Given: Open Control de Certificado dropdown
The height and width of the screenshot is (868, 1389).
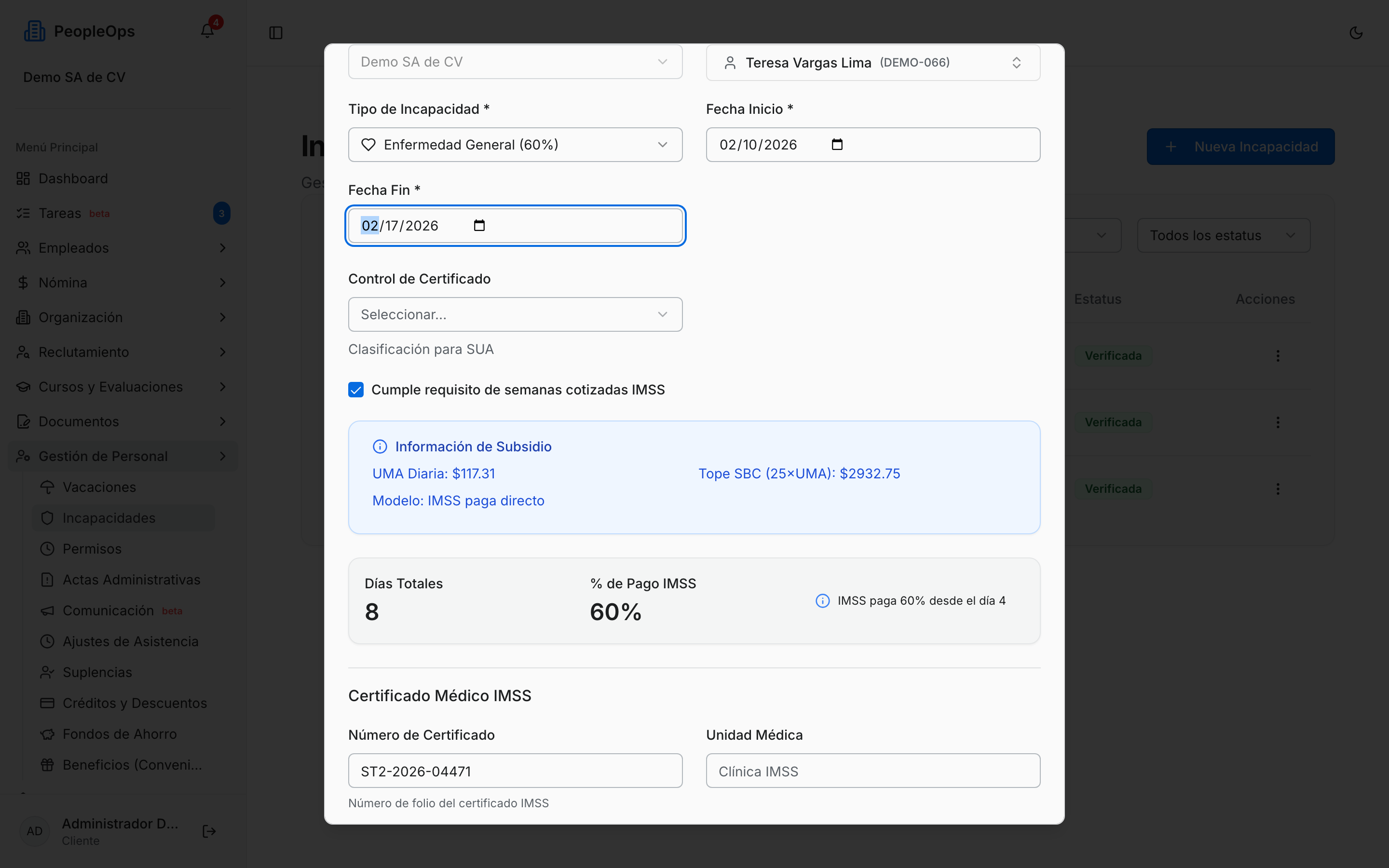Looking at the screenshot, I should (x=515, y=314).
